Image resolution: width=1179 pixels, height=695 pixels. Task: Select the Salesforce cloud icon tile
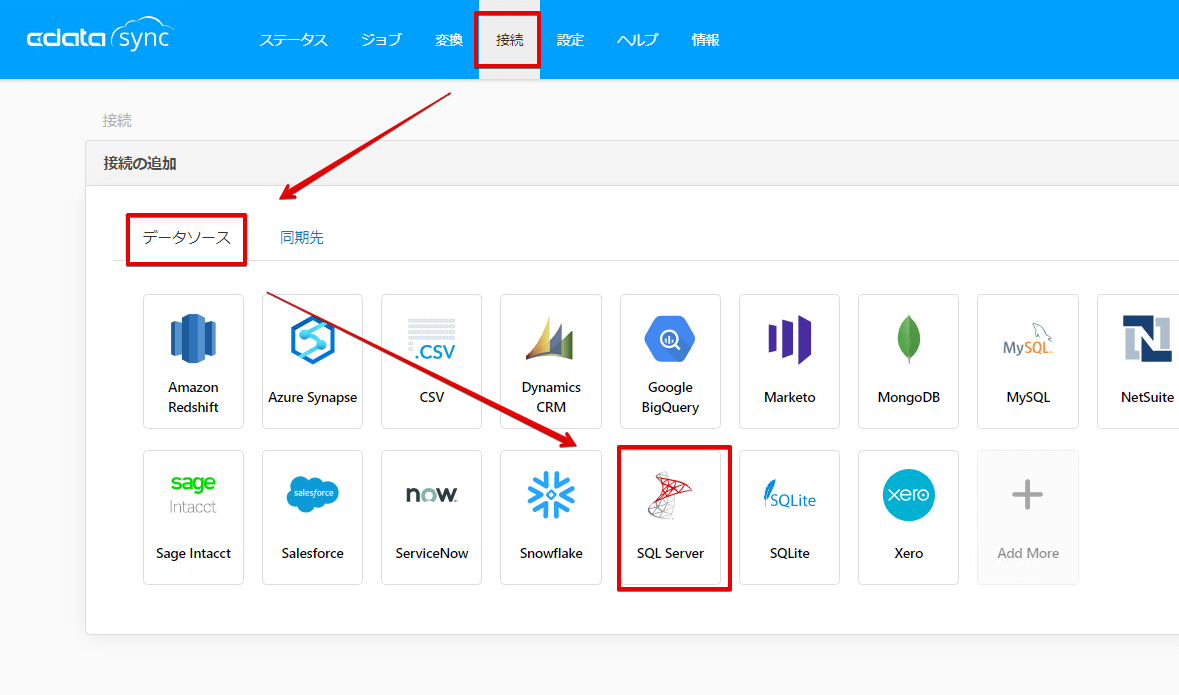[x=312, y=517]
